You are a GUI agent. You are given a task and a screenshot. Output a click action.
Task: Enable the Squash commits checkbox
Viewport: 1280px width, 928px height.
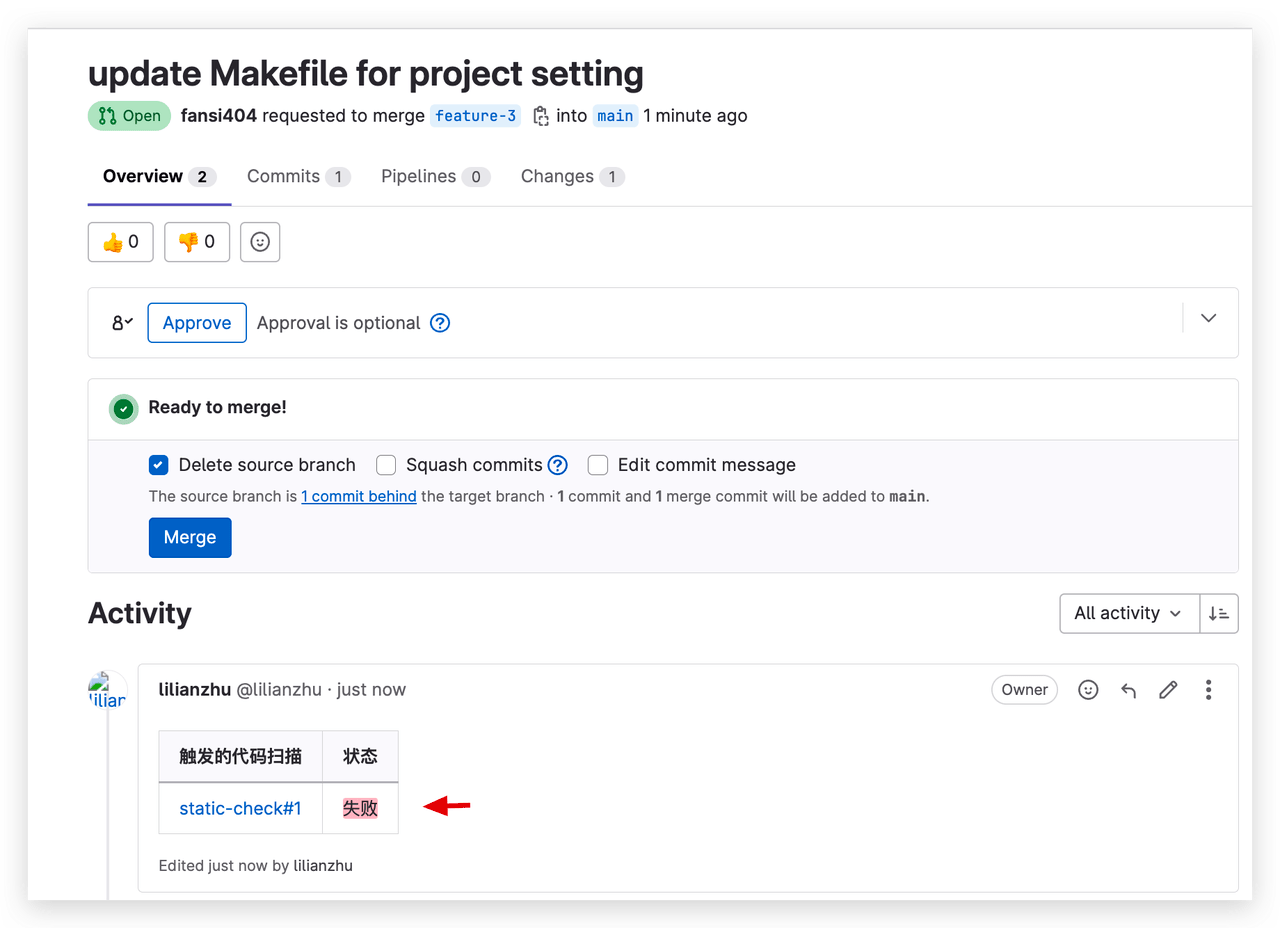point(386,465)
